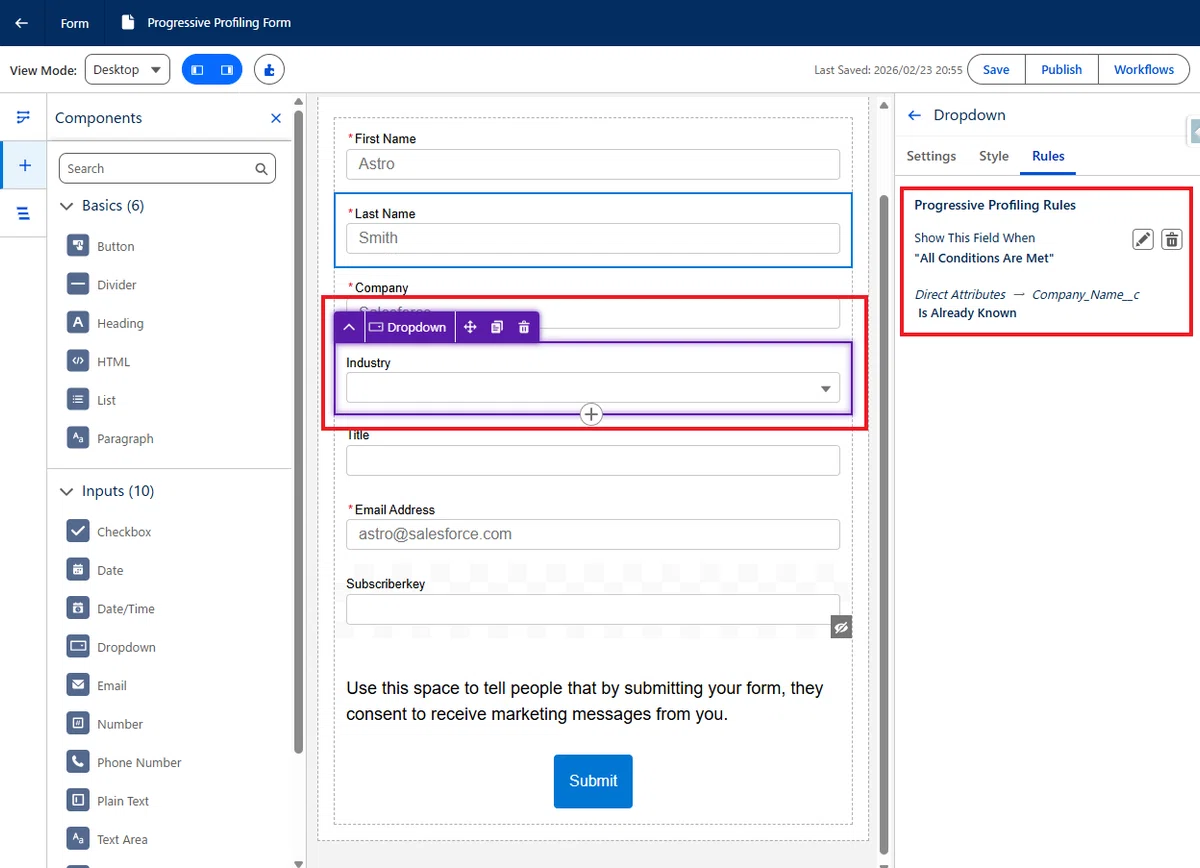The width and height of the screenshot is (1200, 868).
Task: Select the Checkbox component icon
Action: tap(78, 531)
